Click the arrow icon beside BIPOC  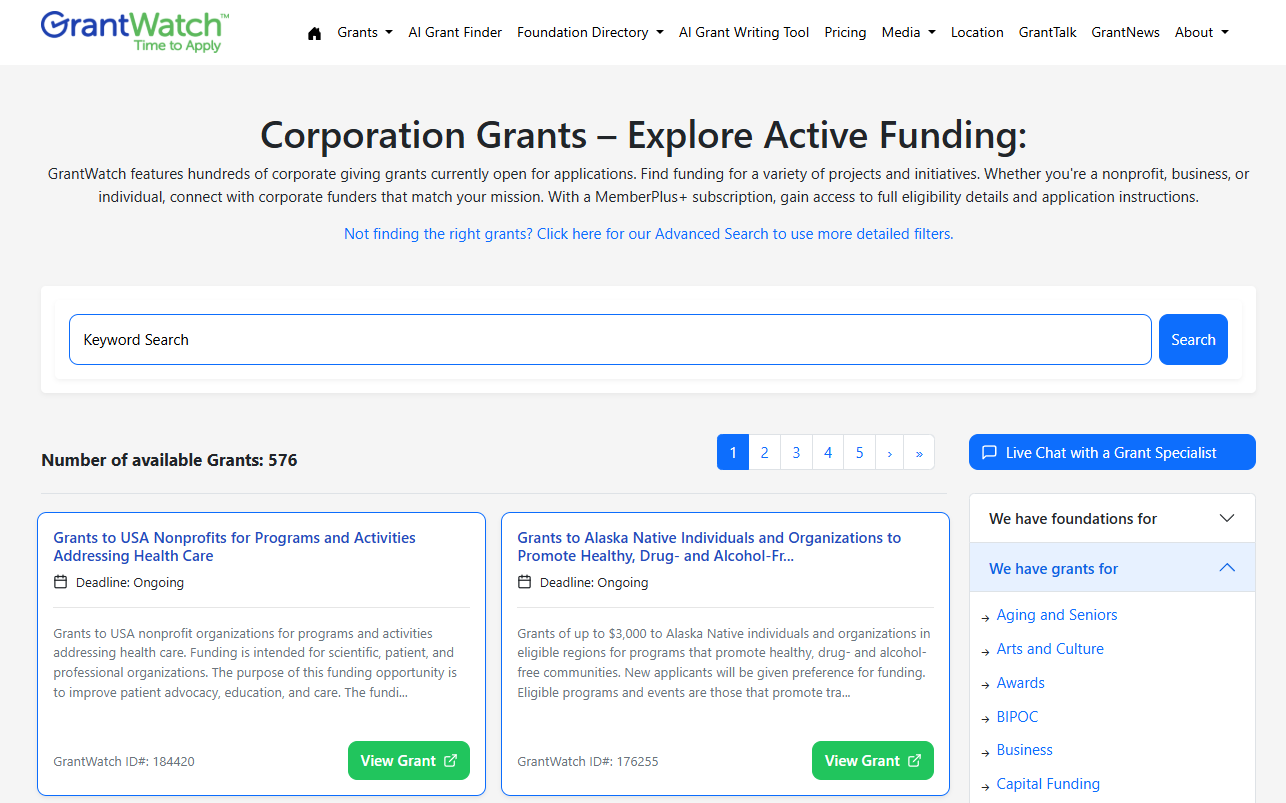click(x=984, y=717)
